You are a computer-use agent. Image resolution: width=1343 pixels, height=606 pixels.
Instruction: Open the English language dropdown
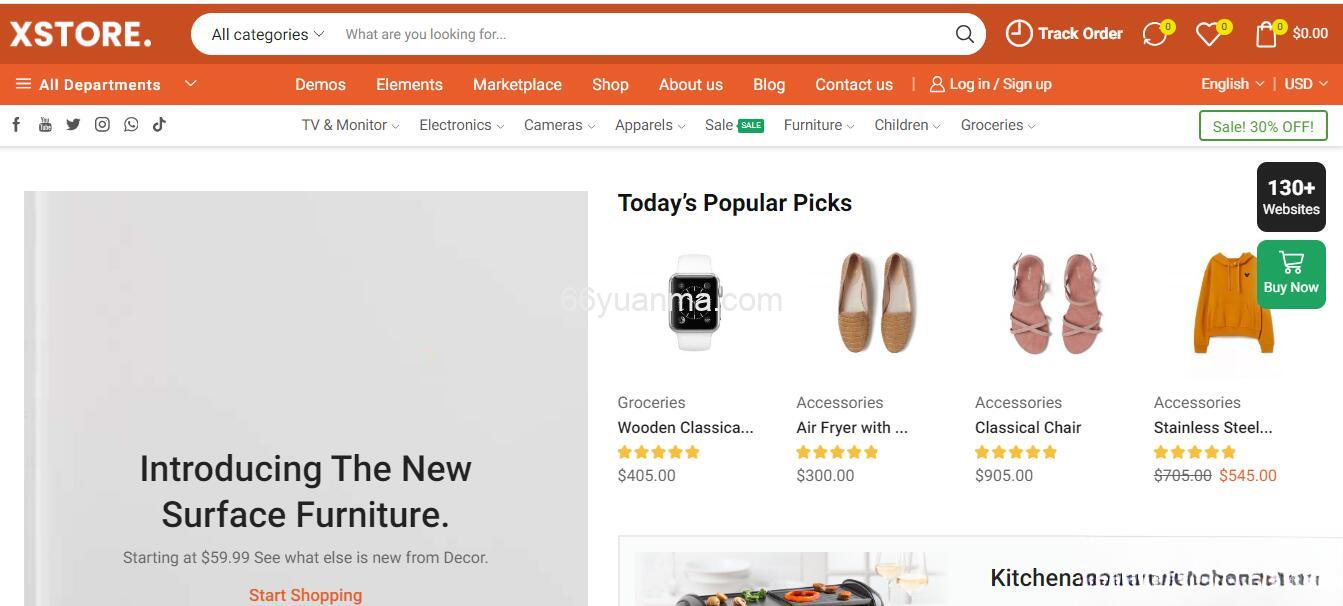click(1232, 84)
